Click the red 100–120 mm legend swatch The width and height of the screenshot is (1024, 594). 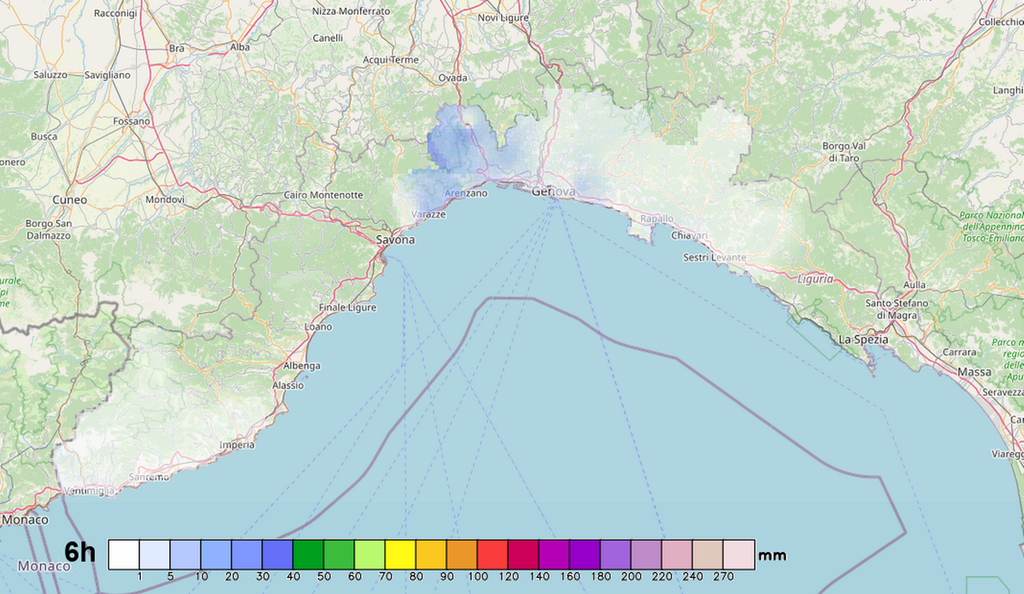tap(493, 554)
